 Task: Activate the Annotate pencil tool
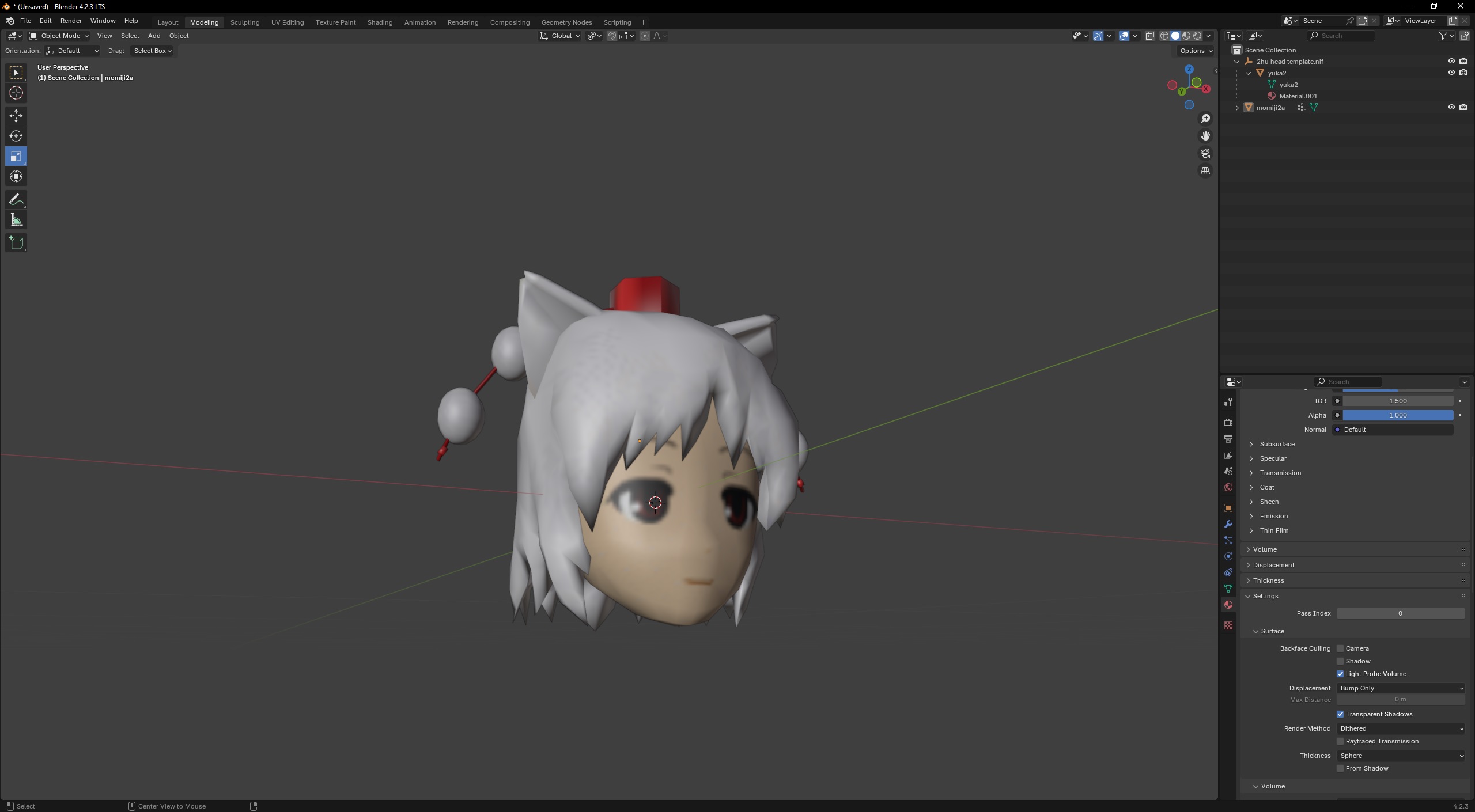[16, 200]
